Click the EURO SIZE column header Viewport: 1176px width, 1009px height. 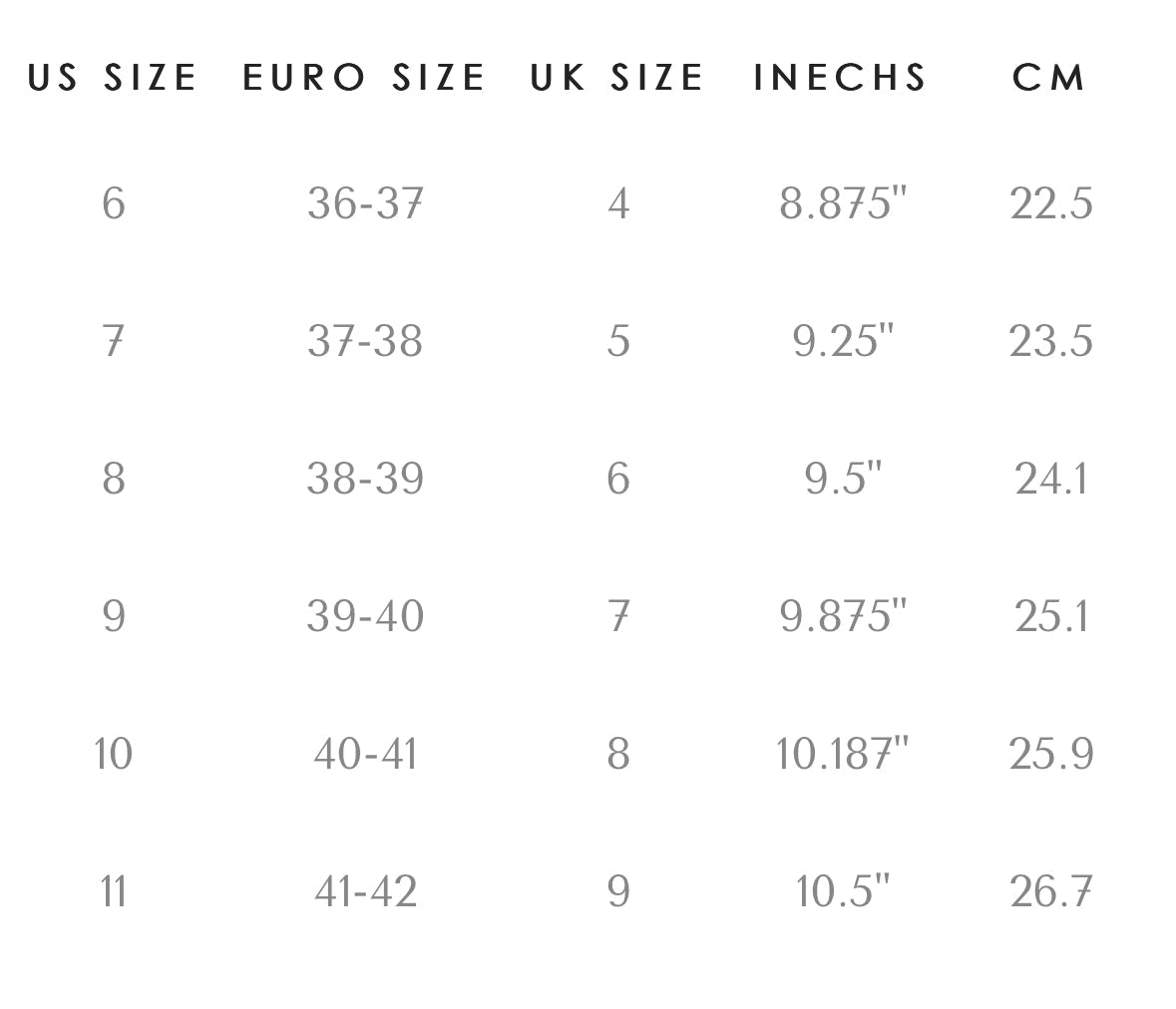[x=364, y=78]
